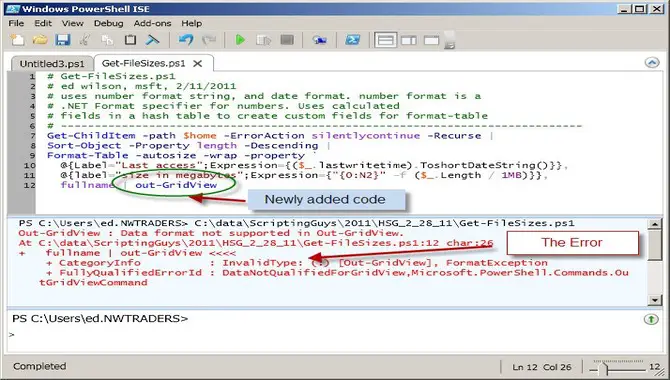Click 'Get-ChildItem' on line 7
670x380 pixels.
coord(91,136)
